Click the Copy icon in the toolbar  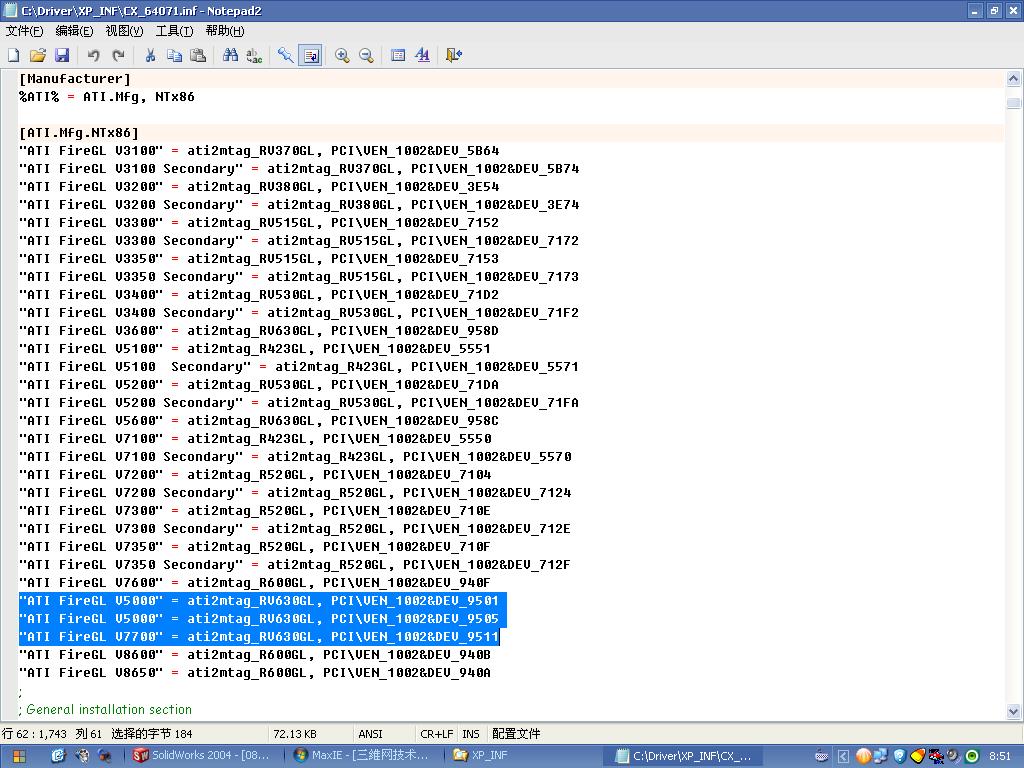click(x=174, y=56)
